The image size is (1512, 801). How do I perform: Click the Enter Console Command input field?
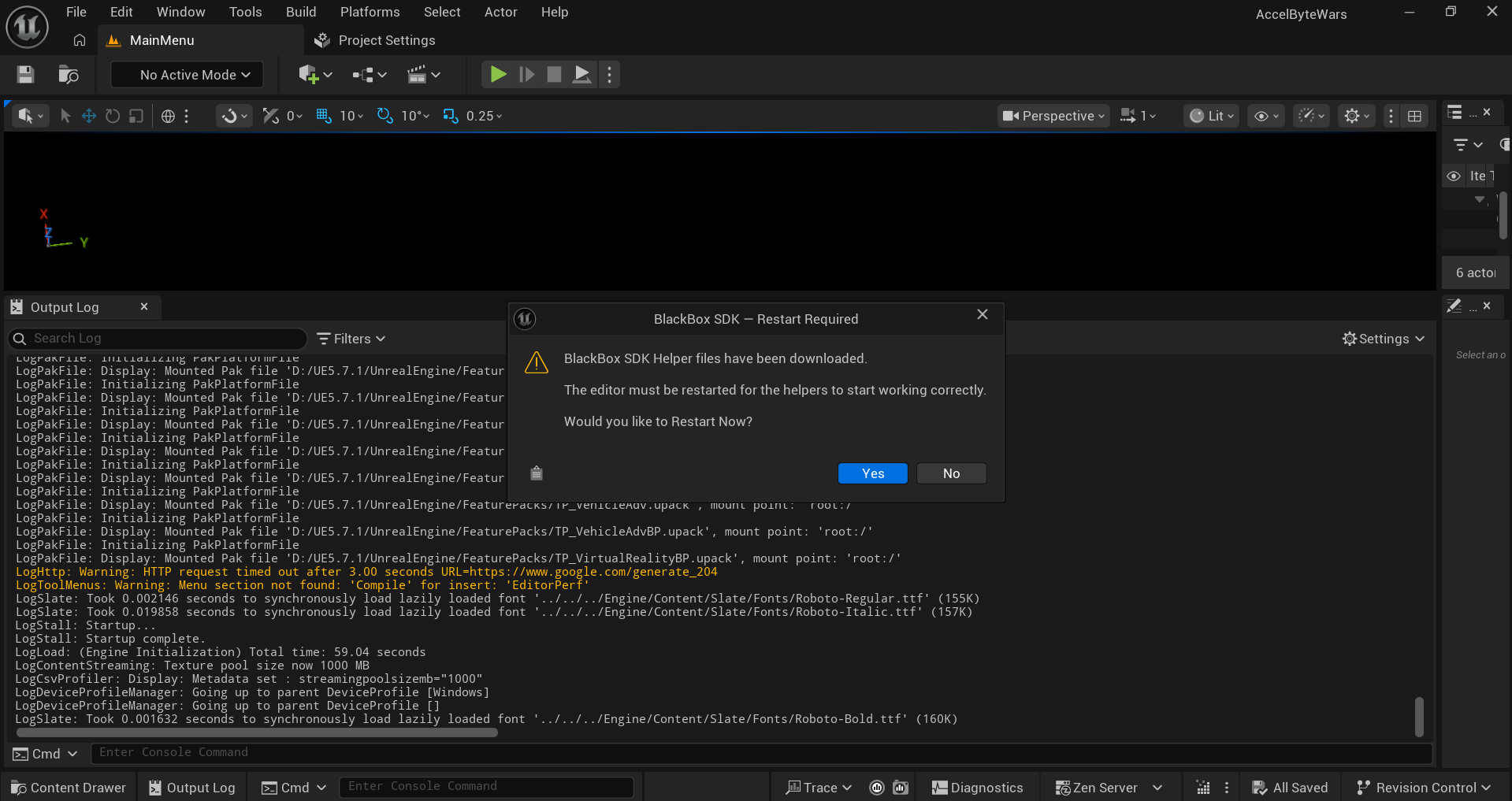click(486, 786)
